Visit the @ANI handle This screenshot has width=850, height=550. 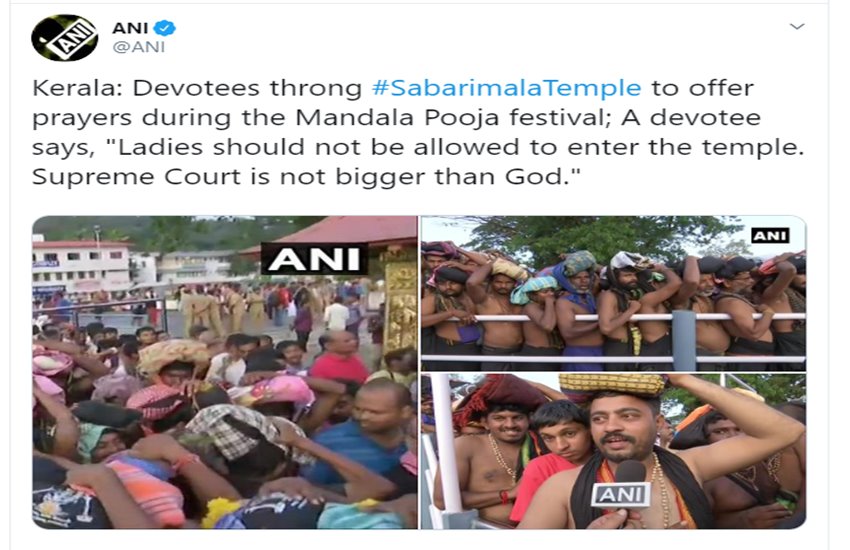click(x=139, y=47)
